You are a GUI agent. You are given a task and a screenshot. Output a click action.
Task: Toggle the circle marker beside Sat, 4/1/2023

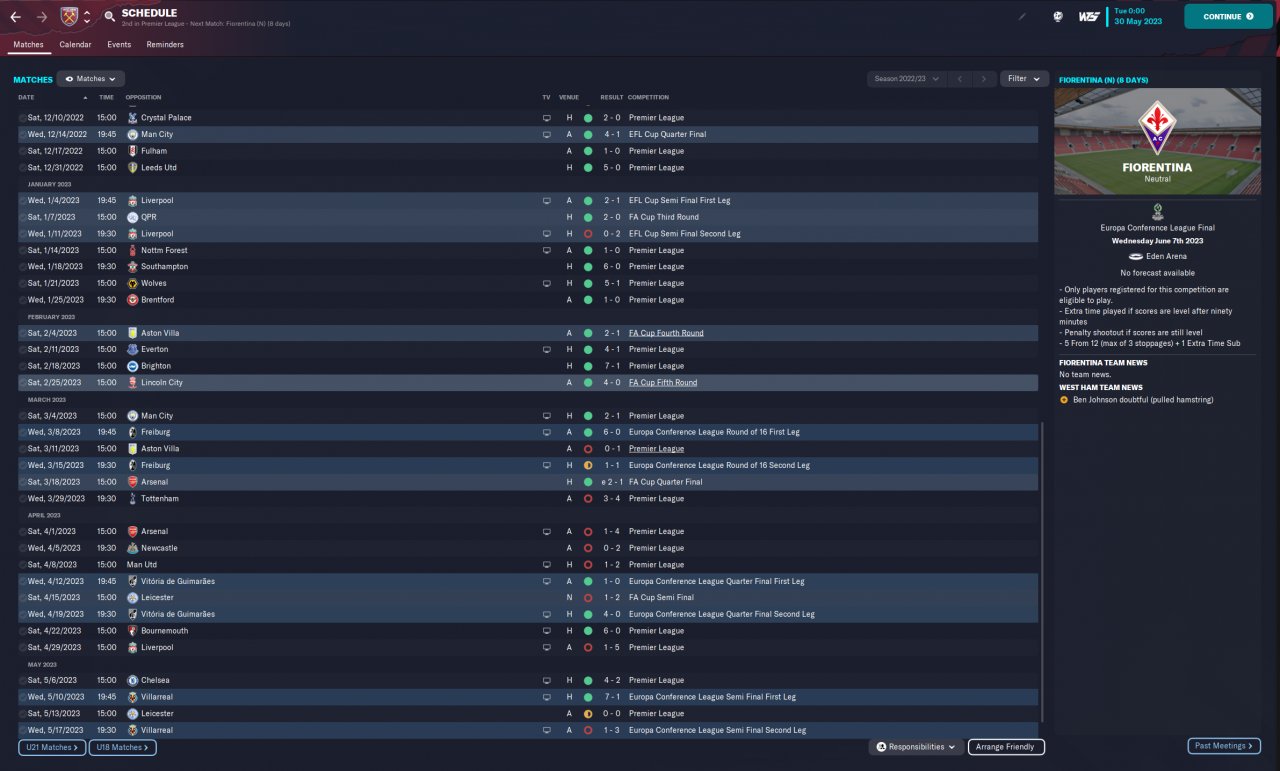[23, 531]
